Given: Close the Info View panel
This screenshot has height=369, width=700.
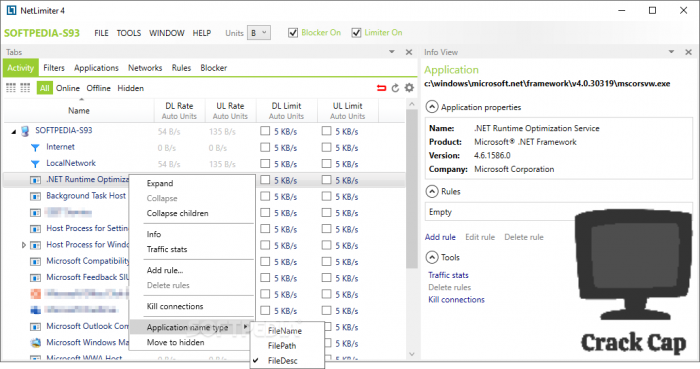Looking at the screenshot, I should pos(688,52).
